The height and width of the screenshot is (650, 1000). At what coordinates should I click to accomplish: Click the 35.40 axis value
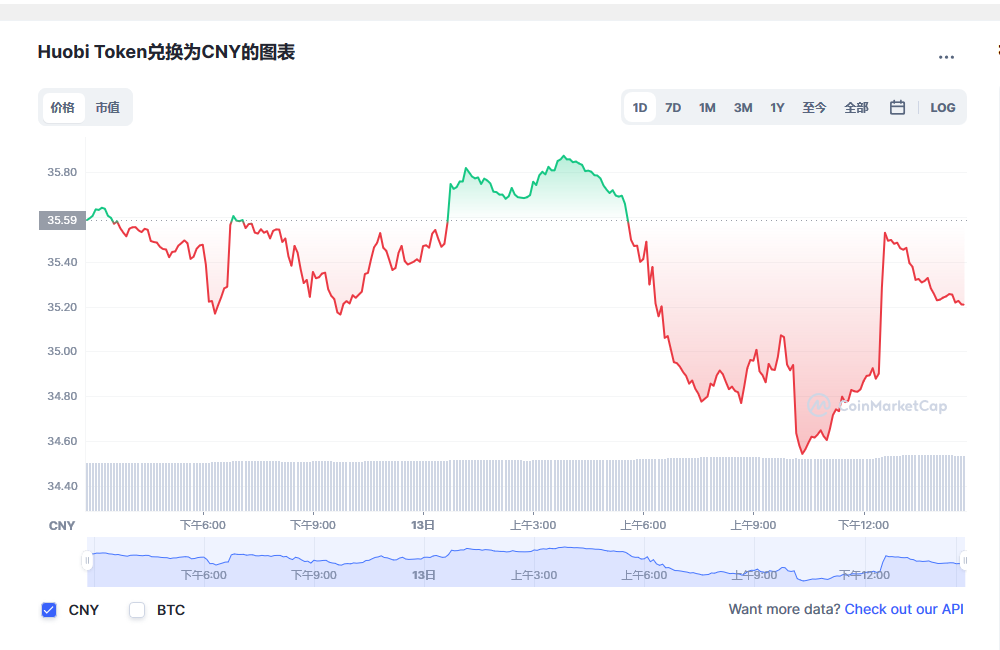click(62, 262)
